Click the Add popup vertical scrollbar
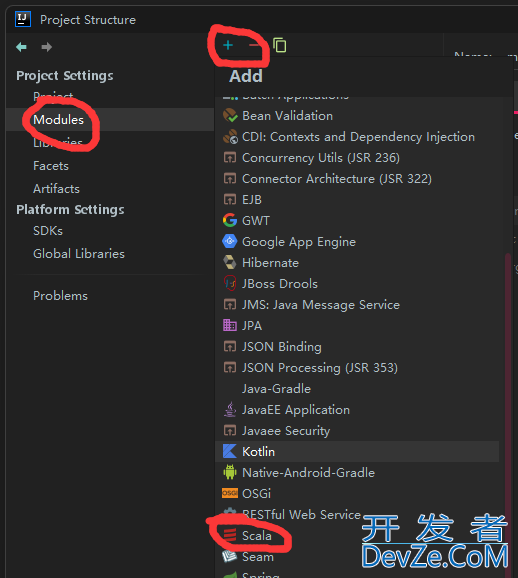This screenshot has width=518, height=578. click(x=508, y=413)
